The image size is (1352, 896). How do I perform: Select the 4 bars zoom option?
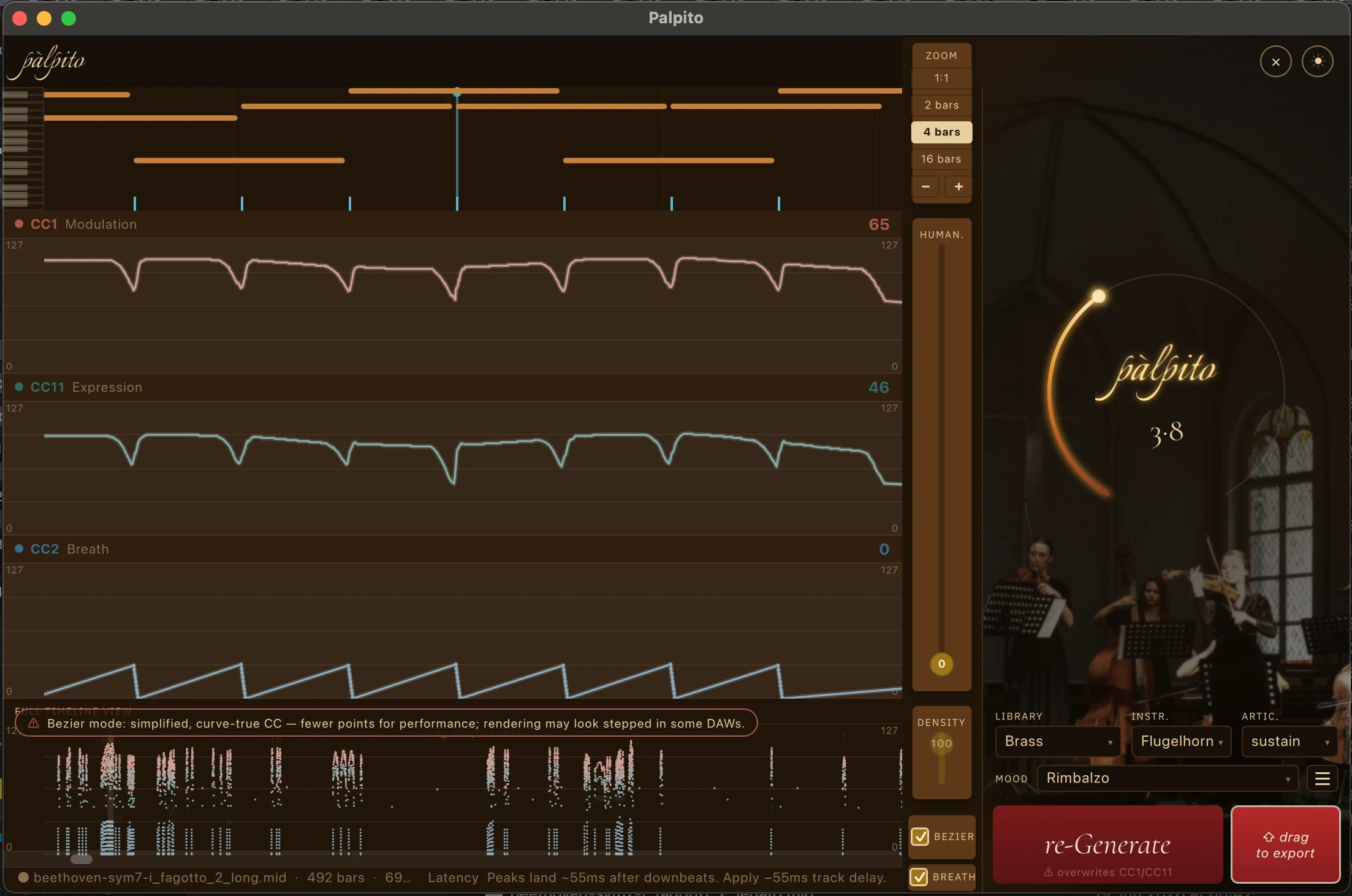(941, 132)
